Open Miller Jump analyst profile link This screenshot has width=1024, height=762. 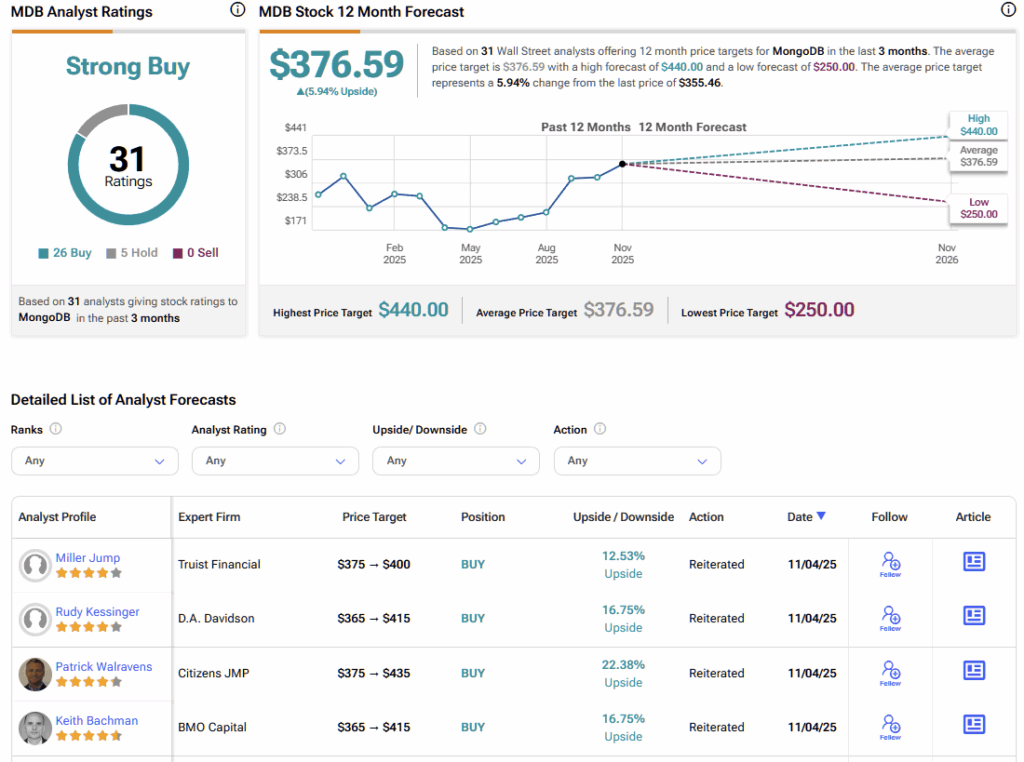pos(88,558)
